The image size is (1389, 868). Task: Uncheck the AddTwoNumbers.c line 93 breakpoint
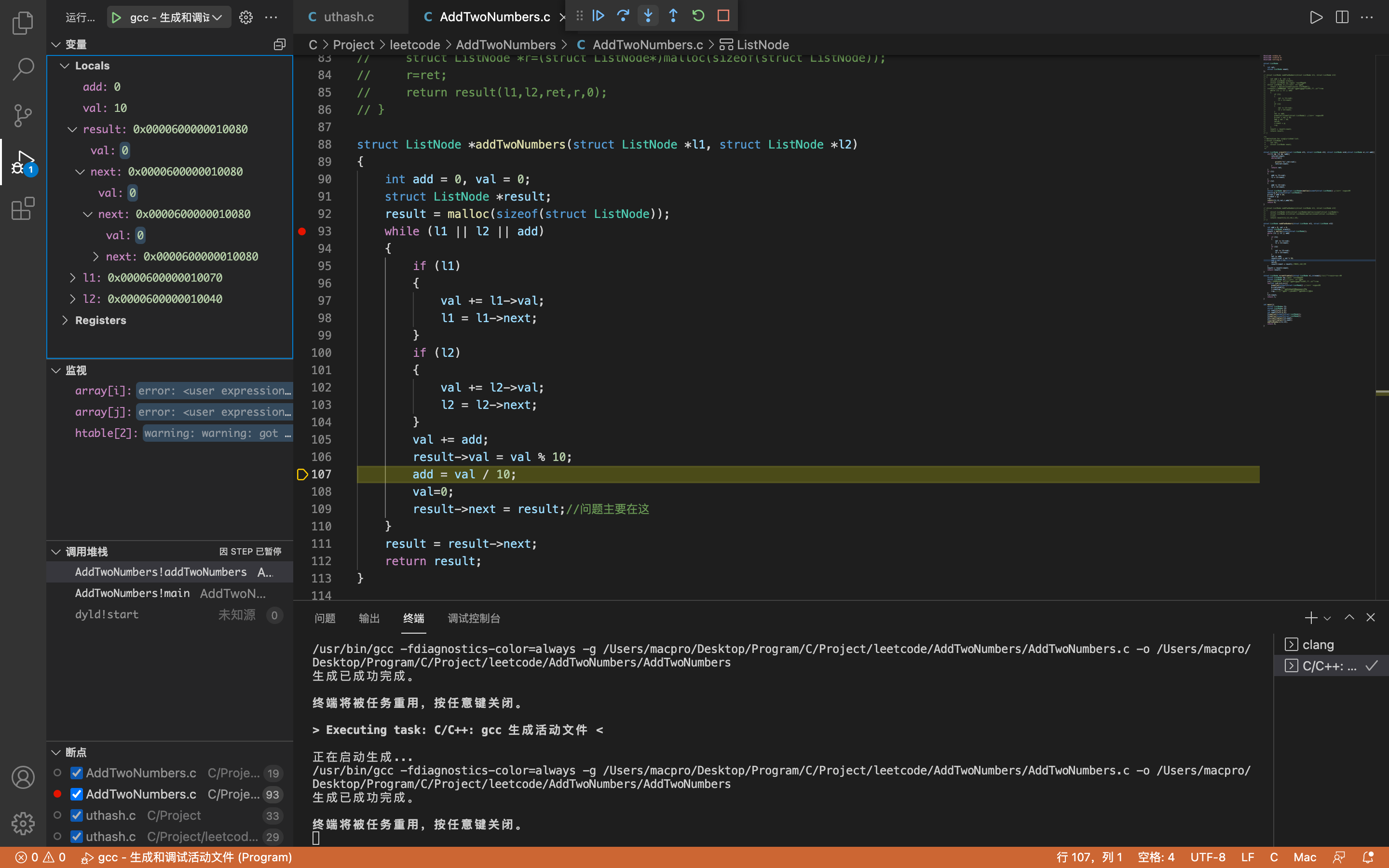[76, 794]
